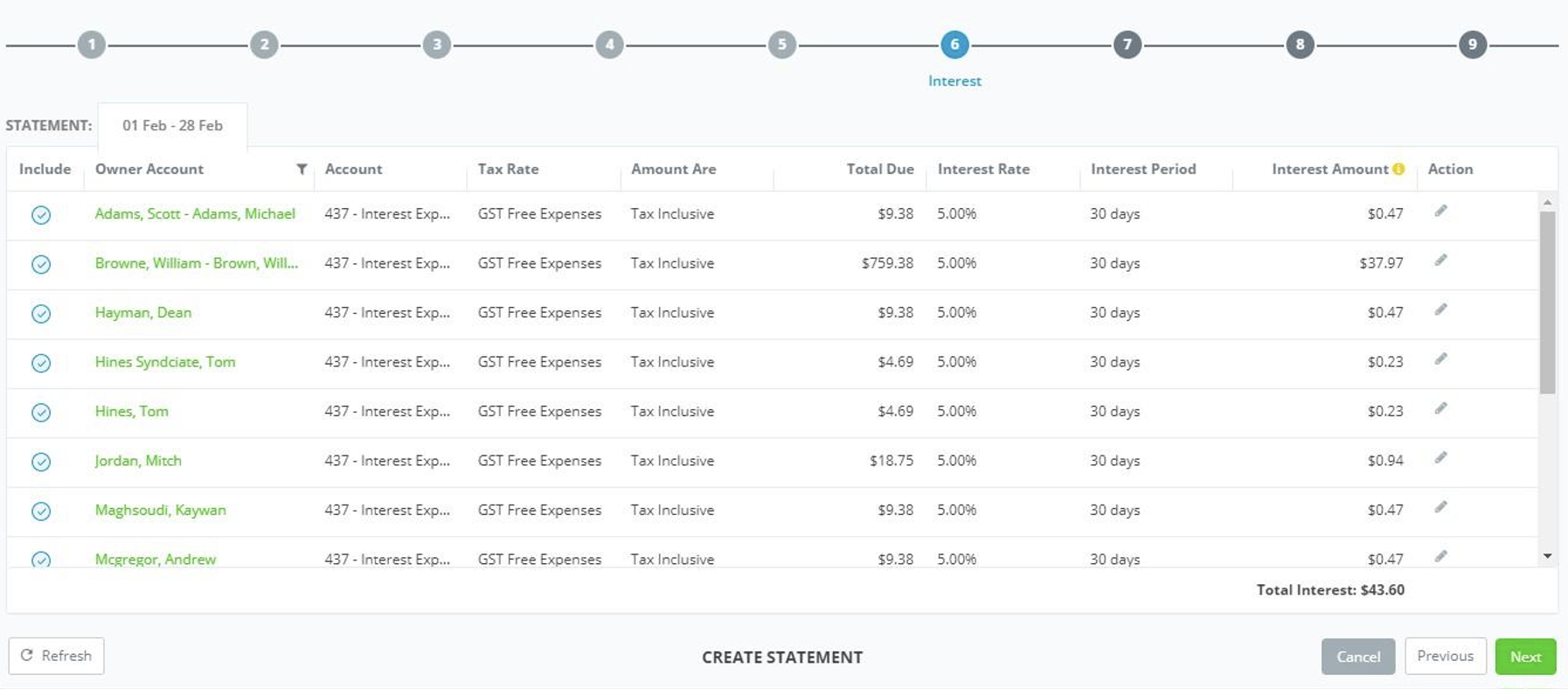Jump to wizard step 7
This screenshot has width=1568, height=689.
click(1127, 45)
